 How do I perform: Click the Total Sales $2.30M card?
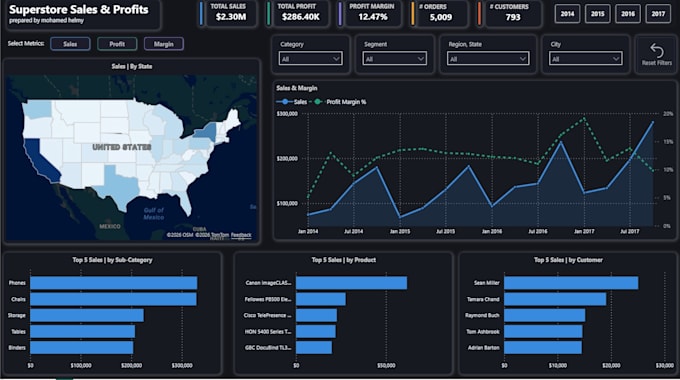(229, 13)
